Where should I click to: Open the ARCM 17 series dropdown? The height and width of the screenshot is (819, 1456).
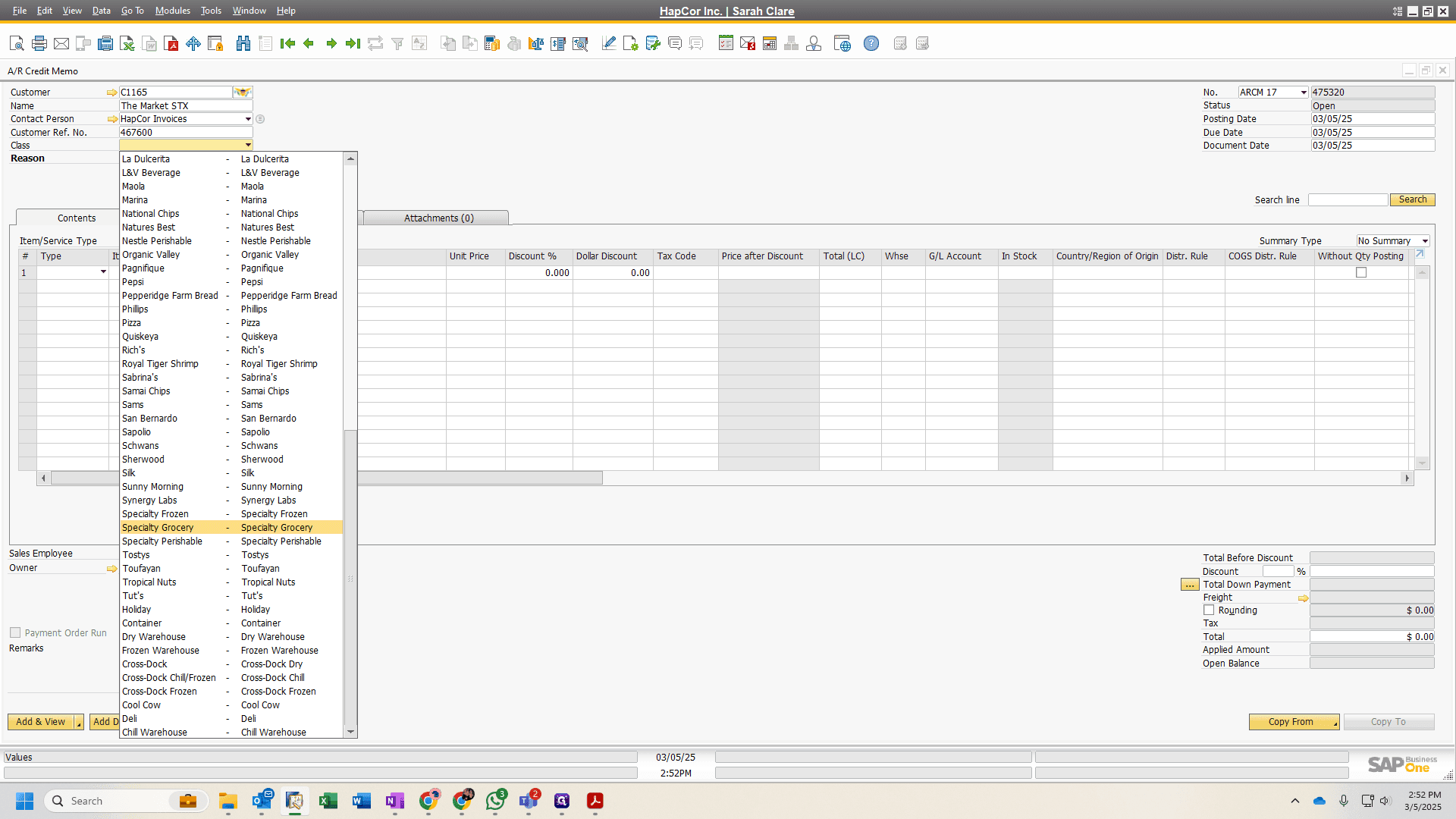tap(1304, 93)
